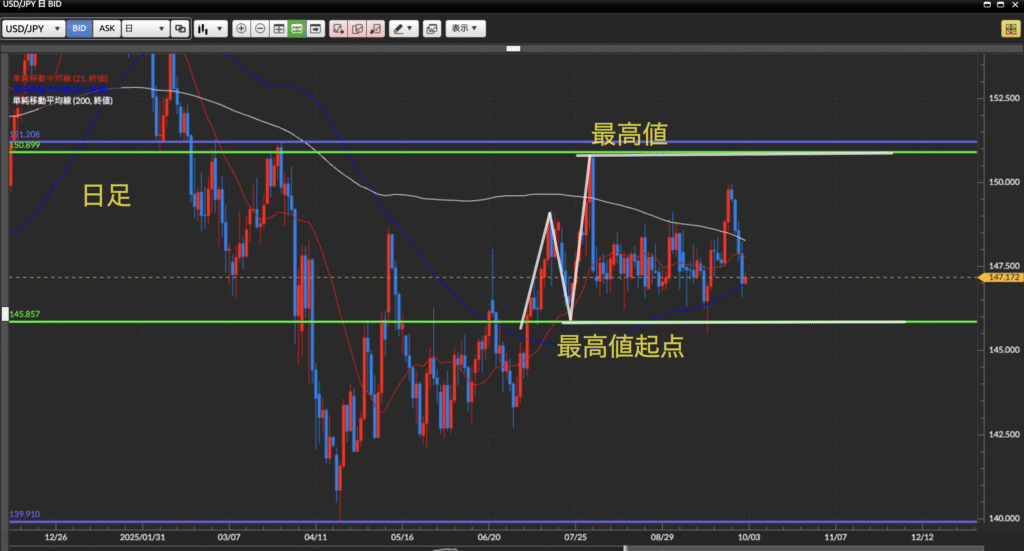Click the middle pink chart tool icon
Screen dimensions: 1024x551
tap(358, 29)
